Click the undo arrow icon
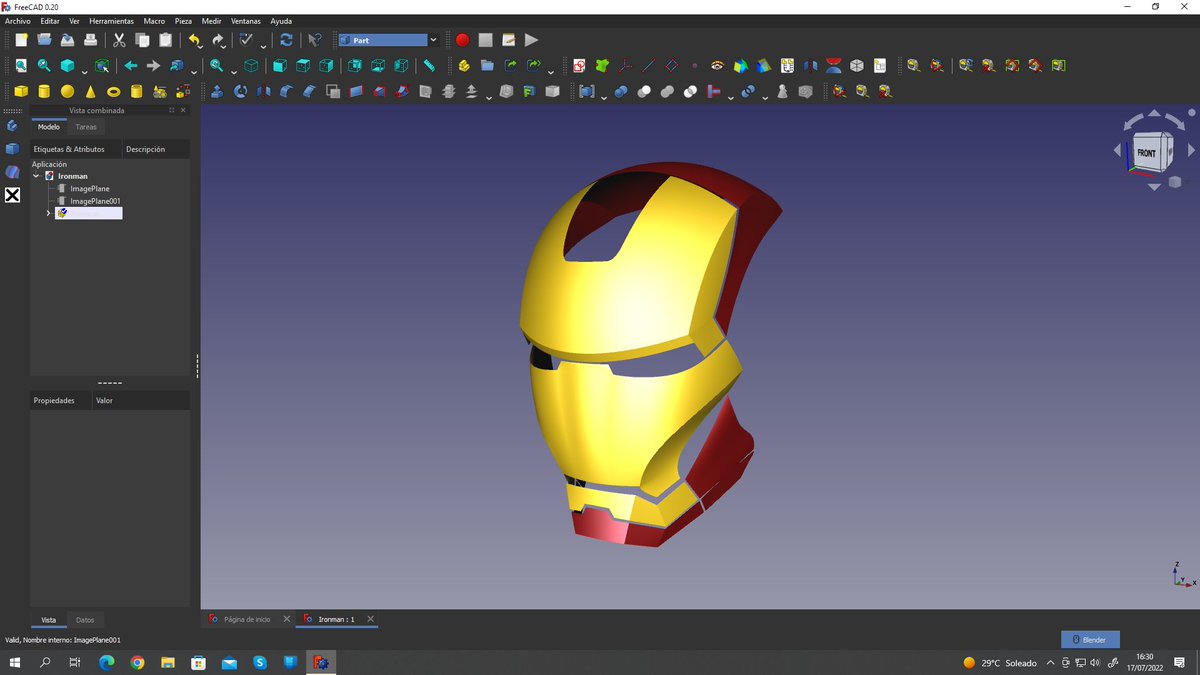 point(194,40)
